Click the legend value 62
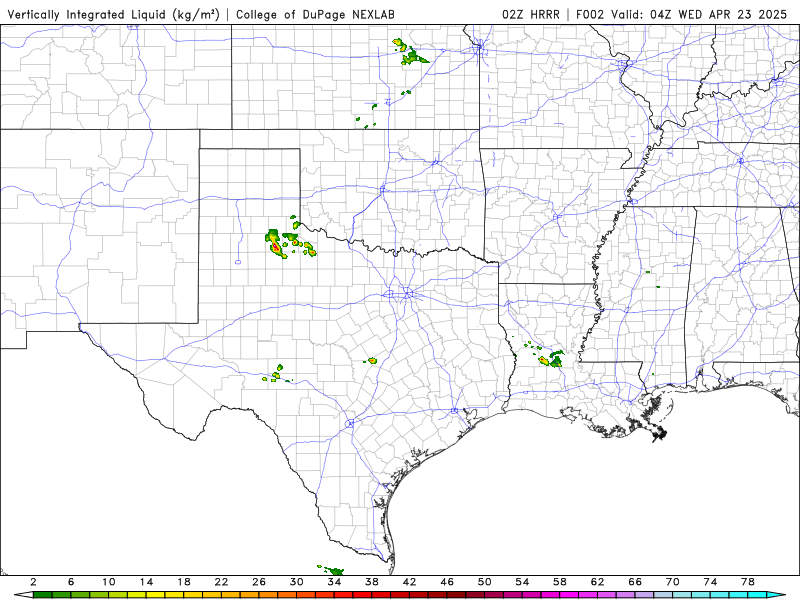The height and width of the screenshot is (600, 800). (597, 582)
